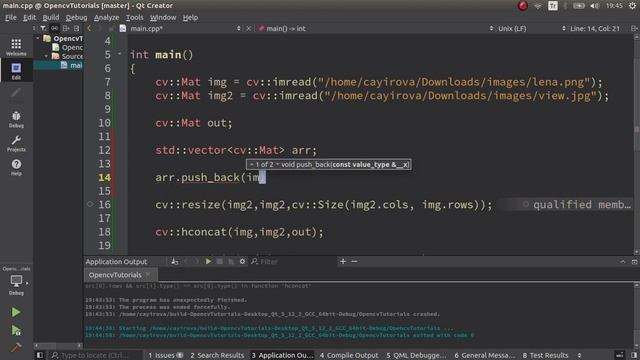Image resolution: width=640 pixels, height=360 pixels.
Task: Focus the Type to locate search field
Action: click(95, 355)
